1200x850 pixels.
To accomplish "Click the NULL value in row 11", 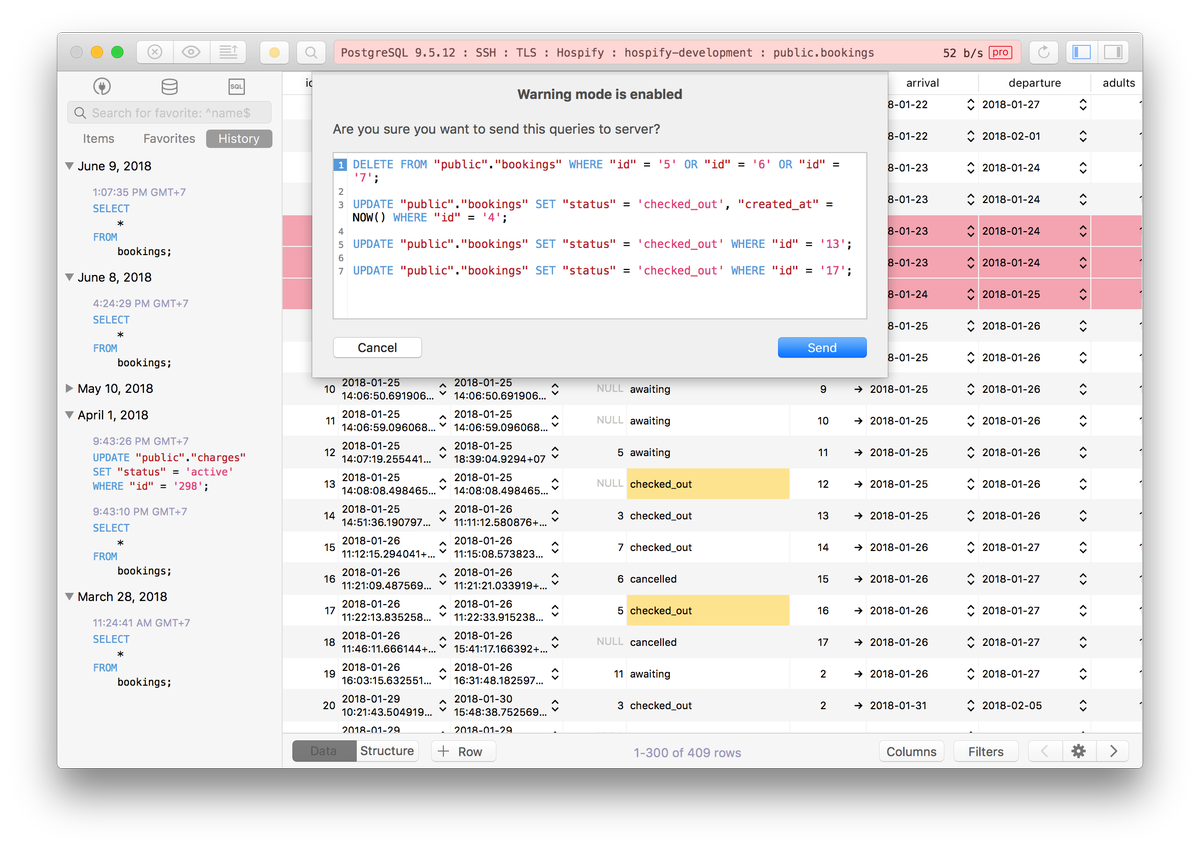I will click(x=610, y=421).
